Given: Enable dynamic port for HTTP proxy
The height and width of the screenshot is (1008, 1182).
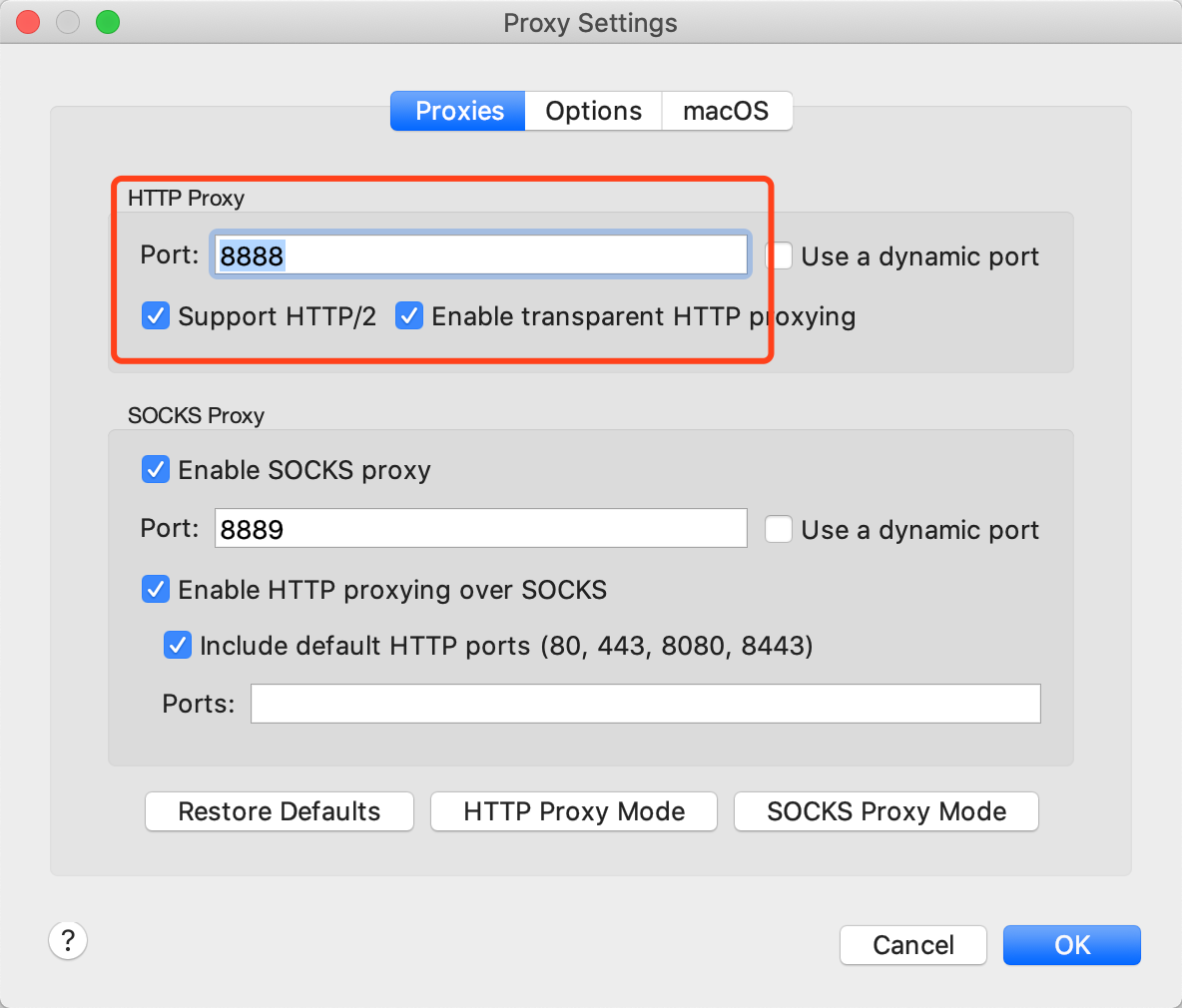Looking at the screenshot, I should pos(778,255).
